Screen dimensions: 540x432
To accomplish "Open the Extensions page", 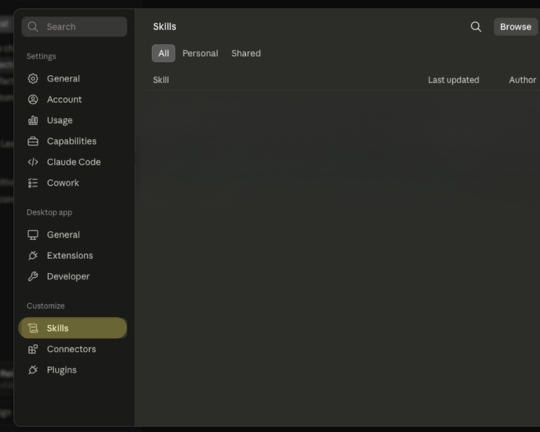I will (x=73, y=256).
